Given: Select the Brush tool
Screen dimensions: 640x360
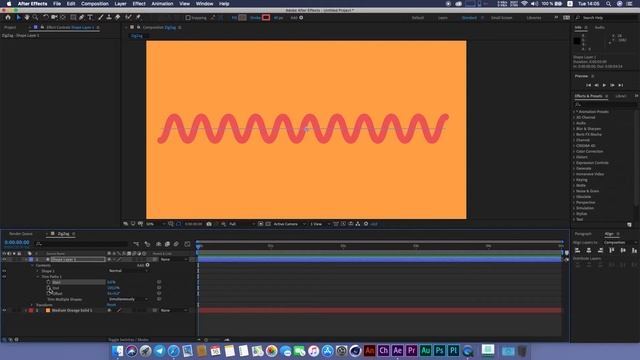Looking at the screenshot, I should coord(100,18).
